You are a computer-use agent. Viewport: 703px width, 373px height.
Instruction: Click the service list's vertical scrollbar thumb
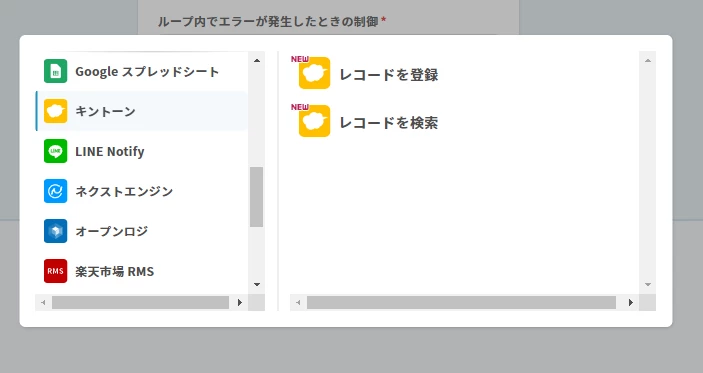point(256,197)
